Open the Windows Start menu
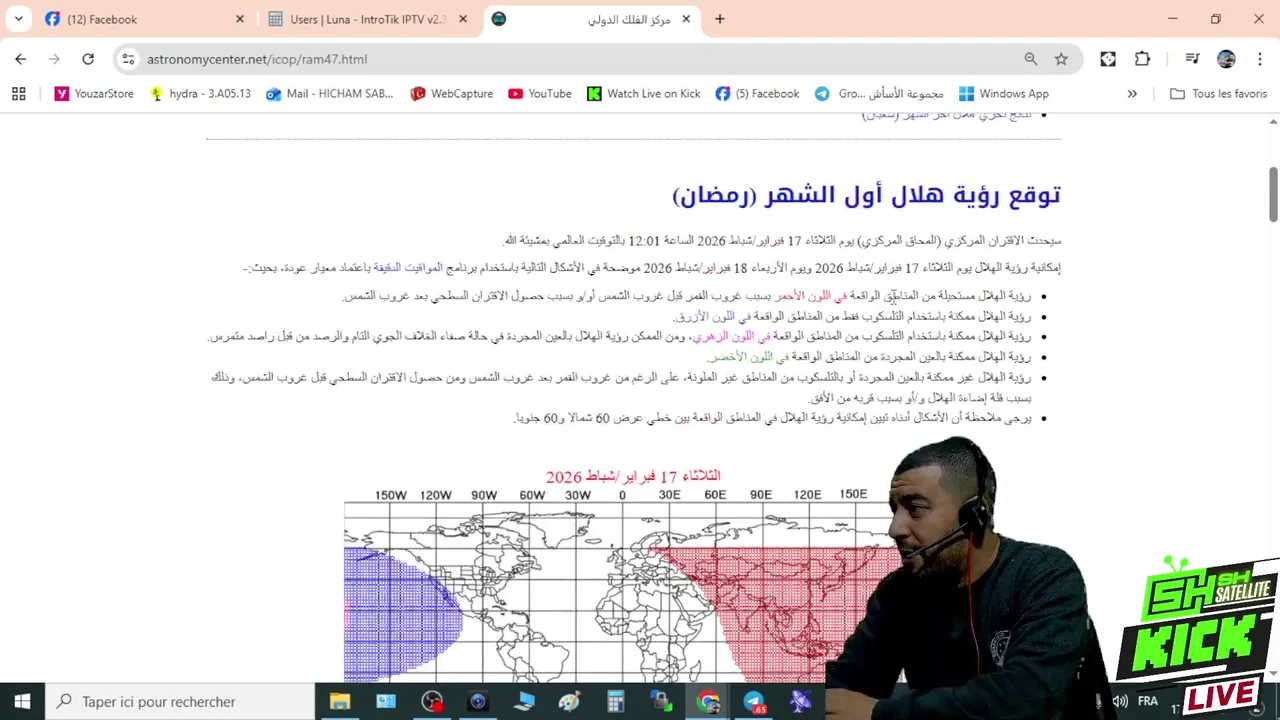This screenshot has height=720, width=1280. pos(22,701)
